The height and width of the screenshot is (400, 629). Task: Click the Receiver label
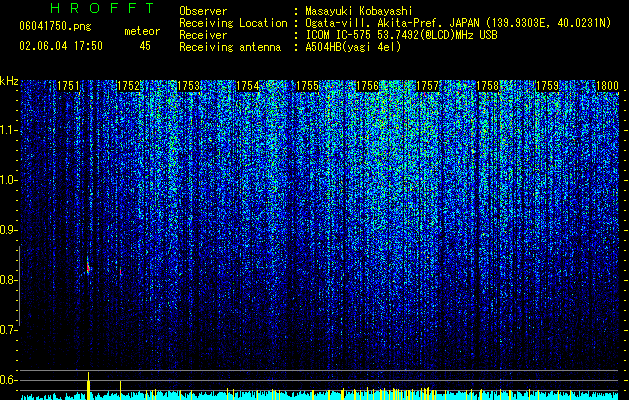pyautogui.click(x=203, y=35)
